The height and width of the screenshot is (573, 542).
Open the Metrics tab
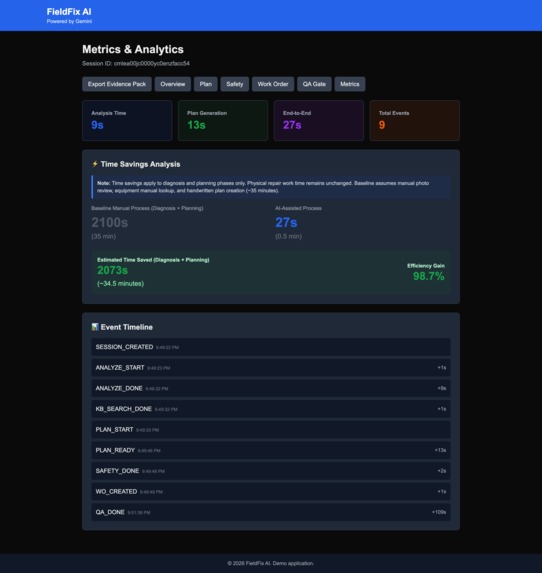tap(349, 84)
